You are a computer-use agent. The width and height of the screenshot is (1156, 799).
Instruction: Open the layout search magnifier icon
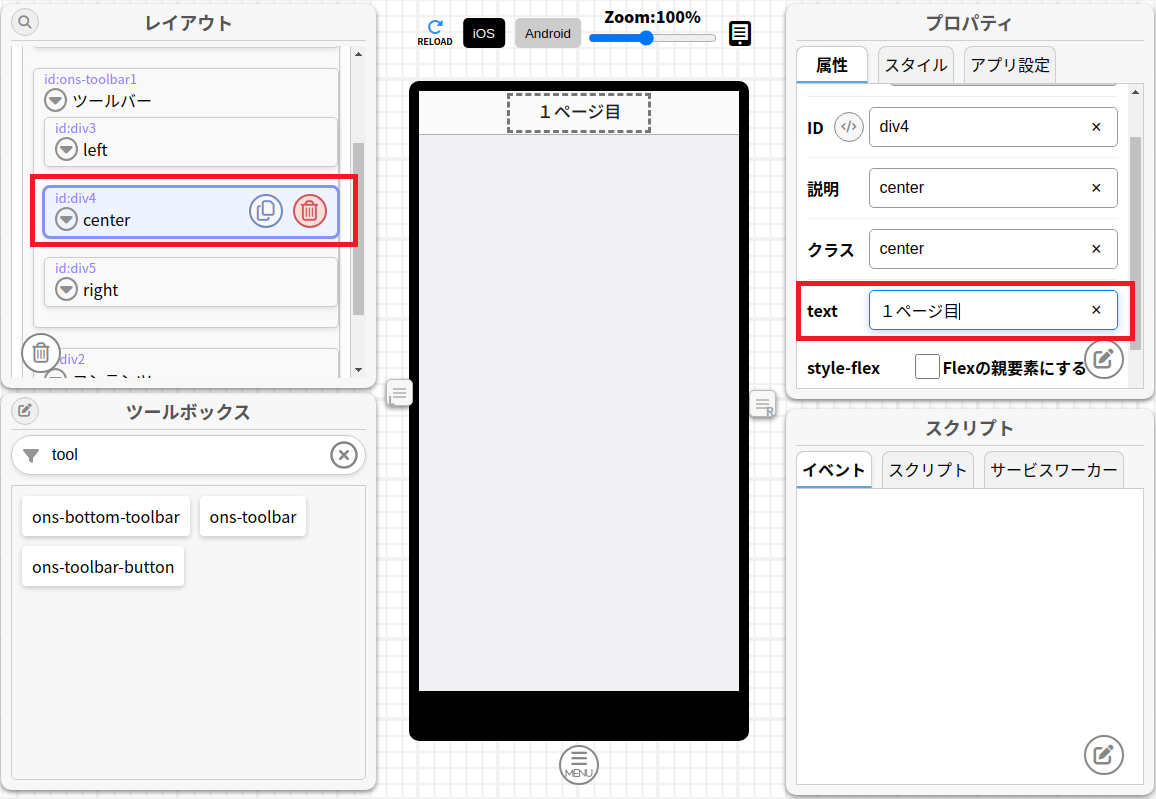point(25,21)
